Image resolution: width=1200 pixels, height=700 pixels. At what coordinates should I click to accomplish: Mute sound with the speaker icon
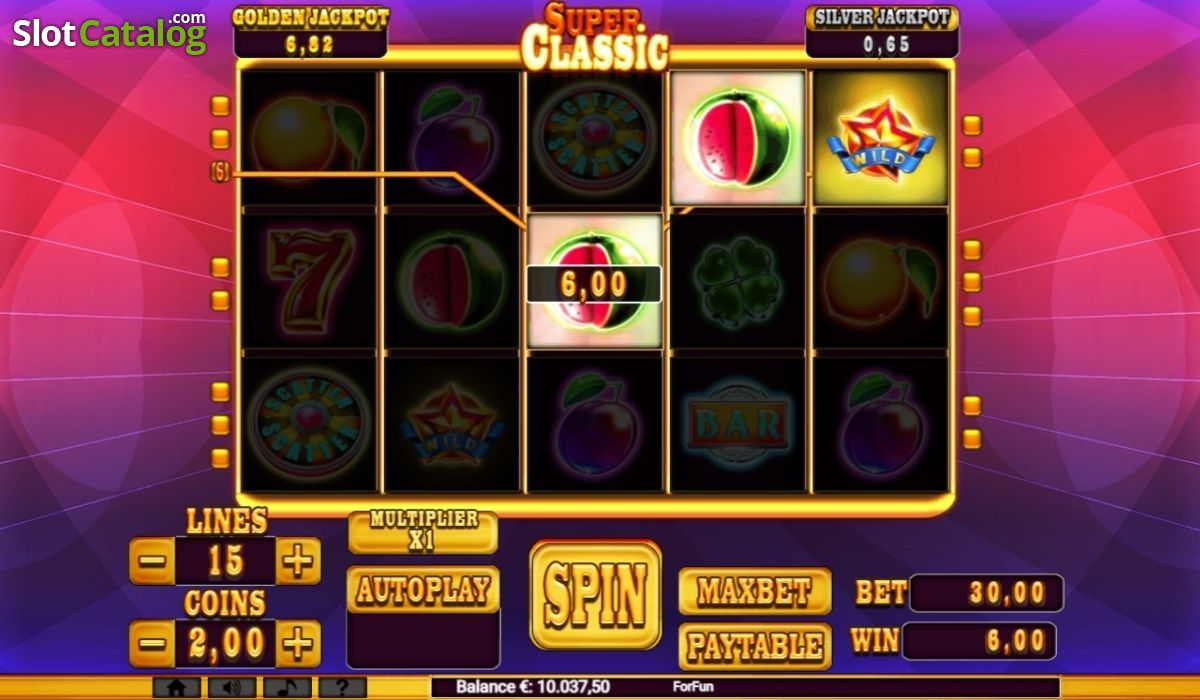tap(231, 688)
